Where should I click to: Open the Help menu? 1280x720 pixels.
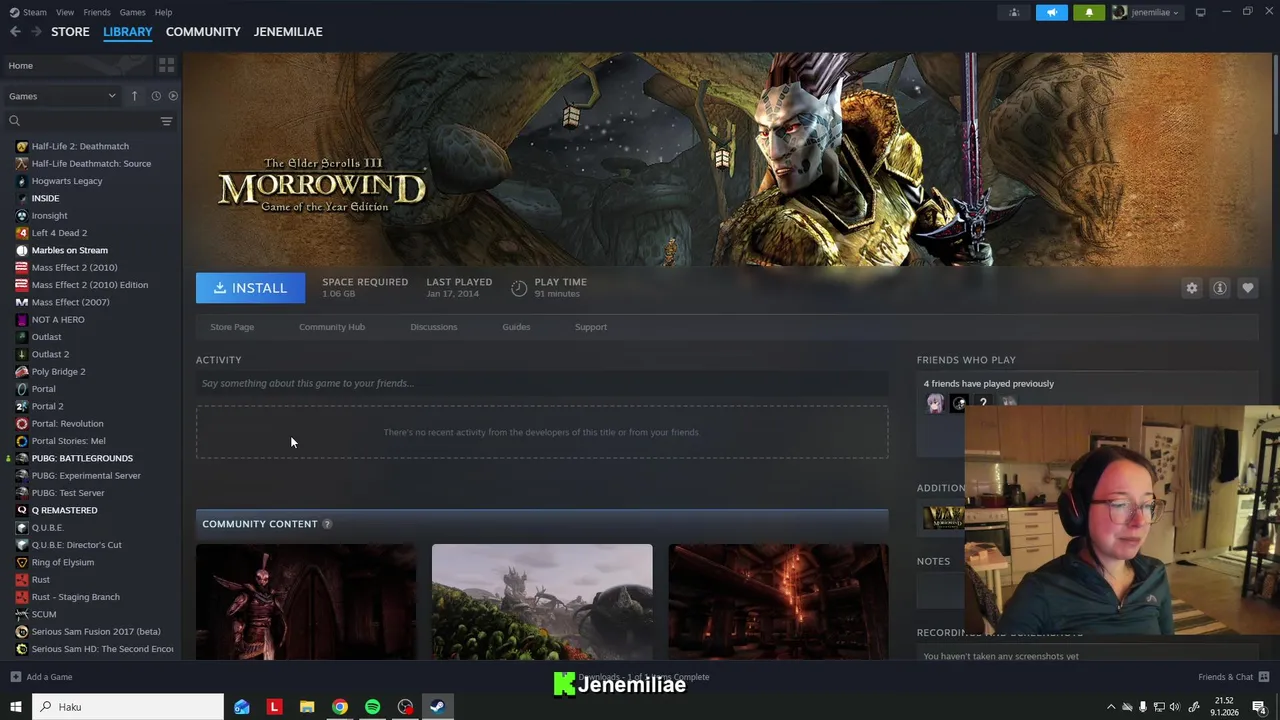163,12
